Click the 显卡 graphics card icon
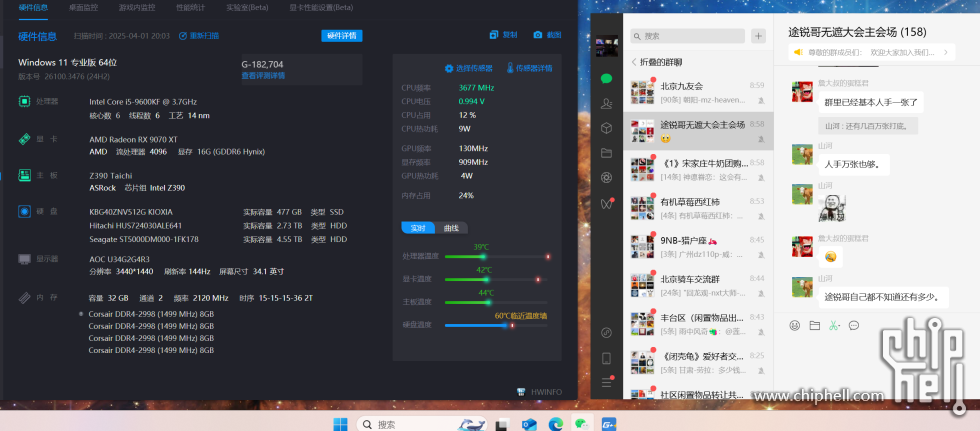The height and width of the screenshot is (431, 980). click(x=24, y=139)
